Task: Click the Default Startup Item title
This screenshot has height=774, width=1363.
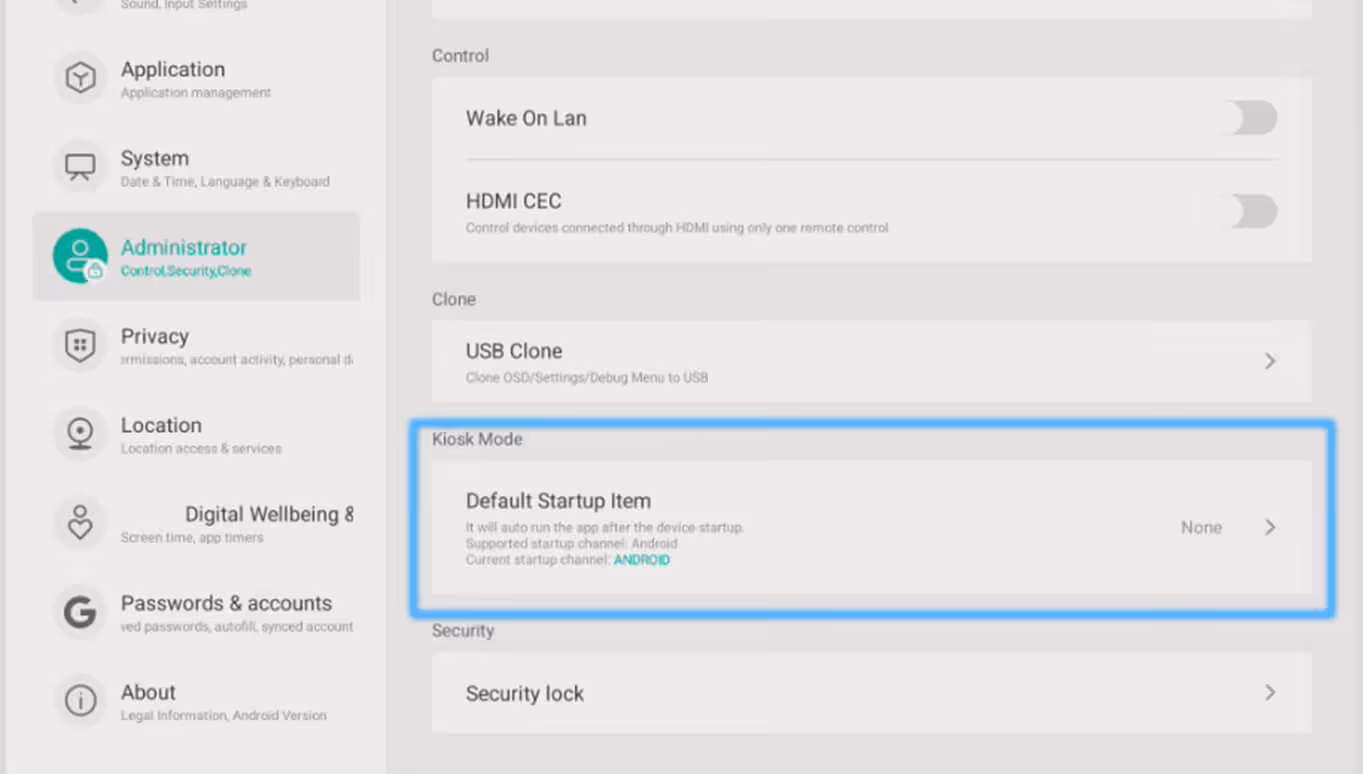Action: point(558,501)
